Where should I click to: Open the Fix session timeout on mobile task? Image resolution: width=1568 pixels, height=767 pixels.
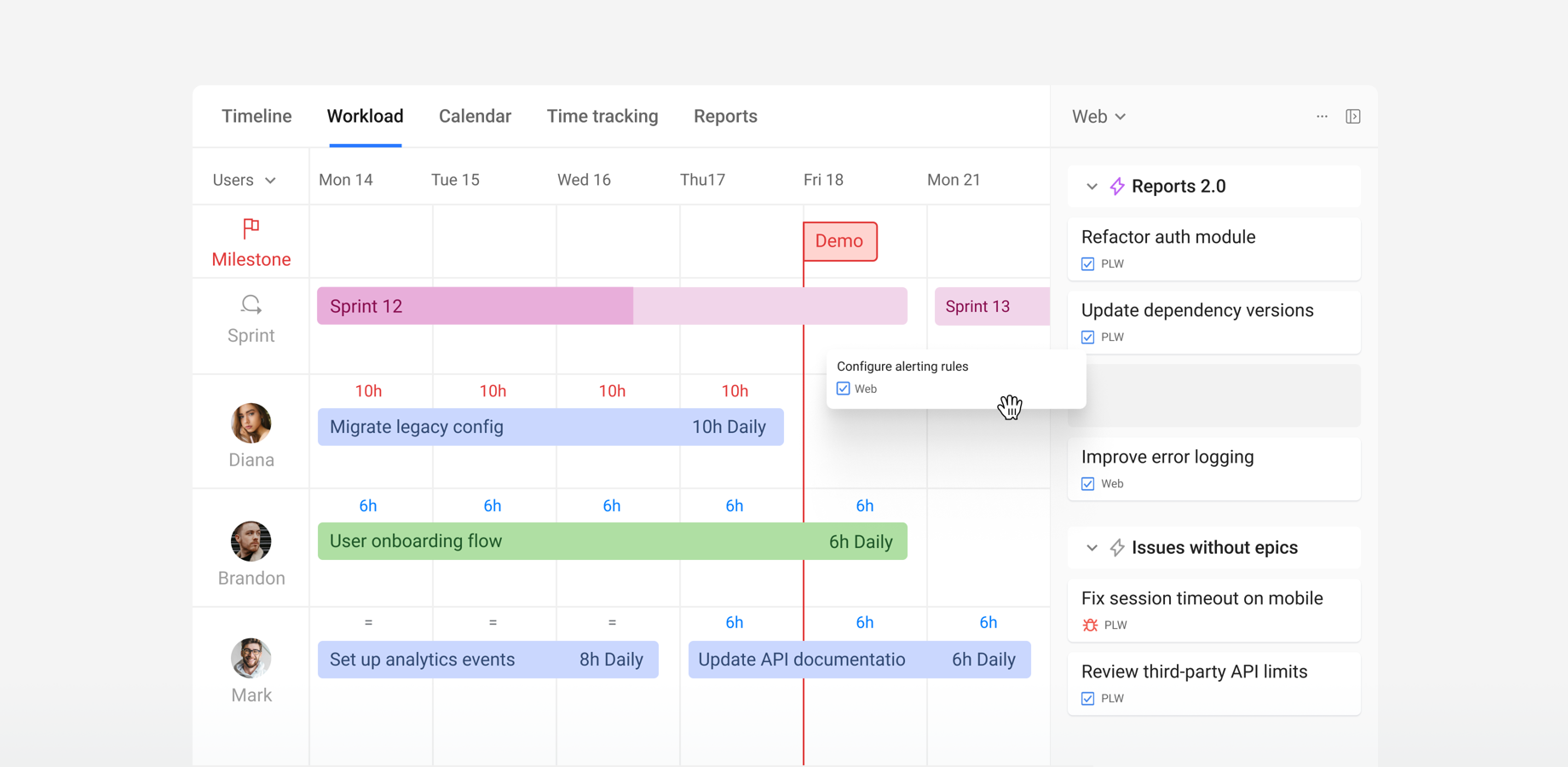coord(1202,598)
